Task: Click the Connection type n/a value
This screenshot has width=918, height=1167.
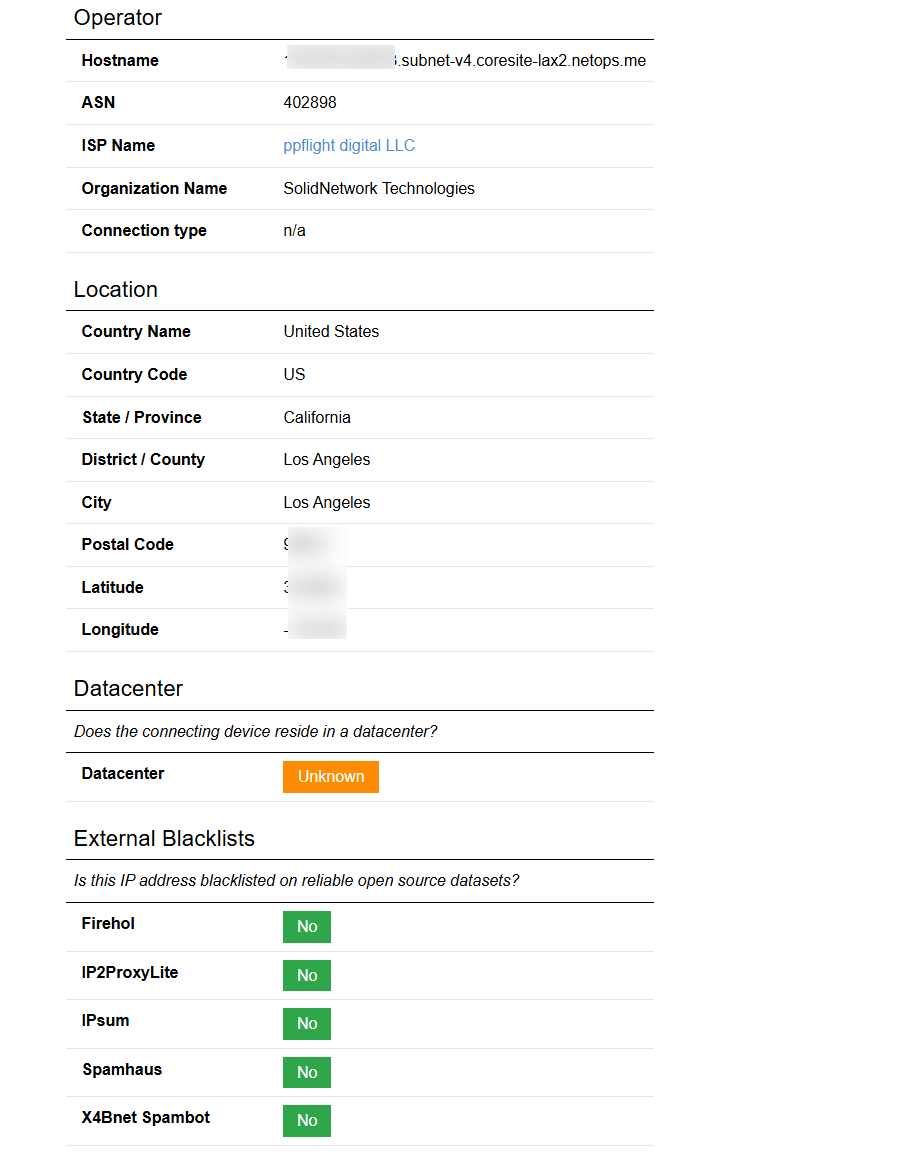Action: click(x=294, y=231)
